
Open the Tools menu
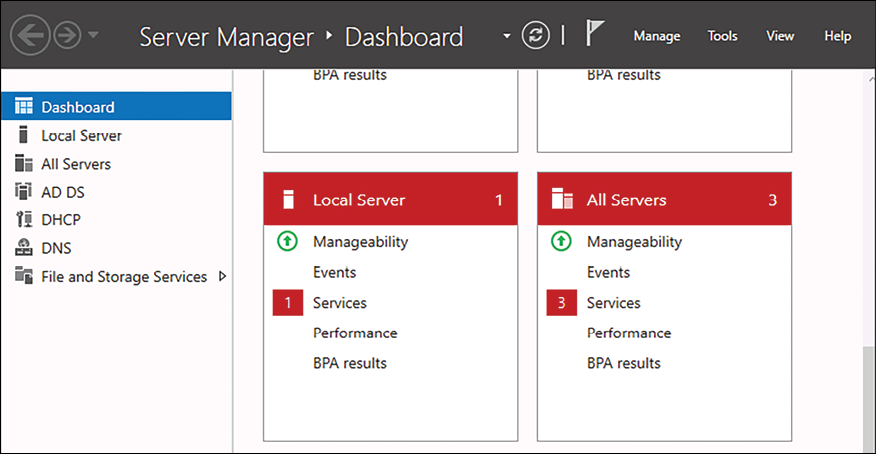(722, 36)
